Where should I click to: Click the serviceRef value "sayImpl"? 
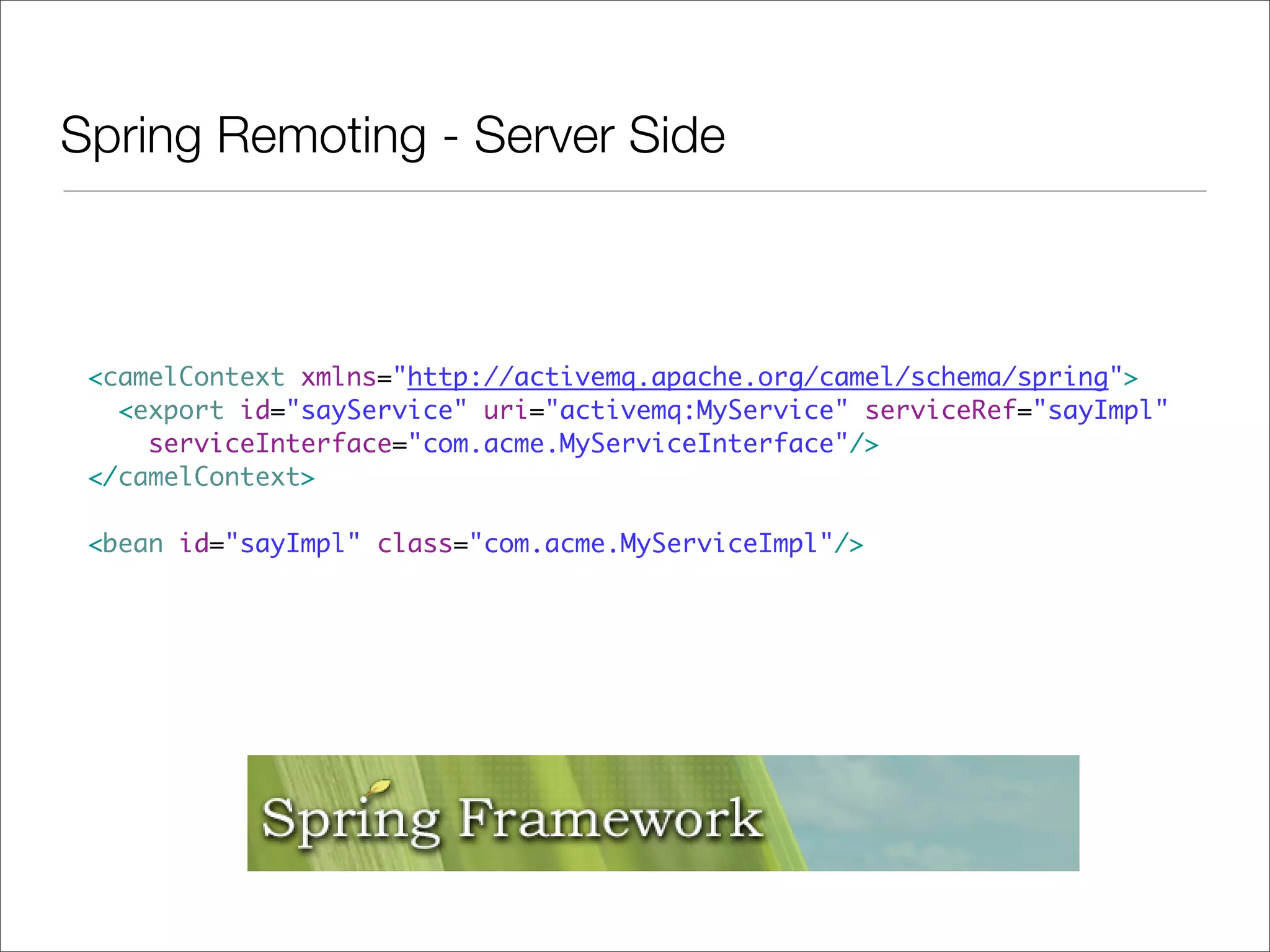coord(1101,411)
